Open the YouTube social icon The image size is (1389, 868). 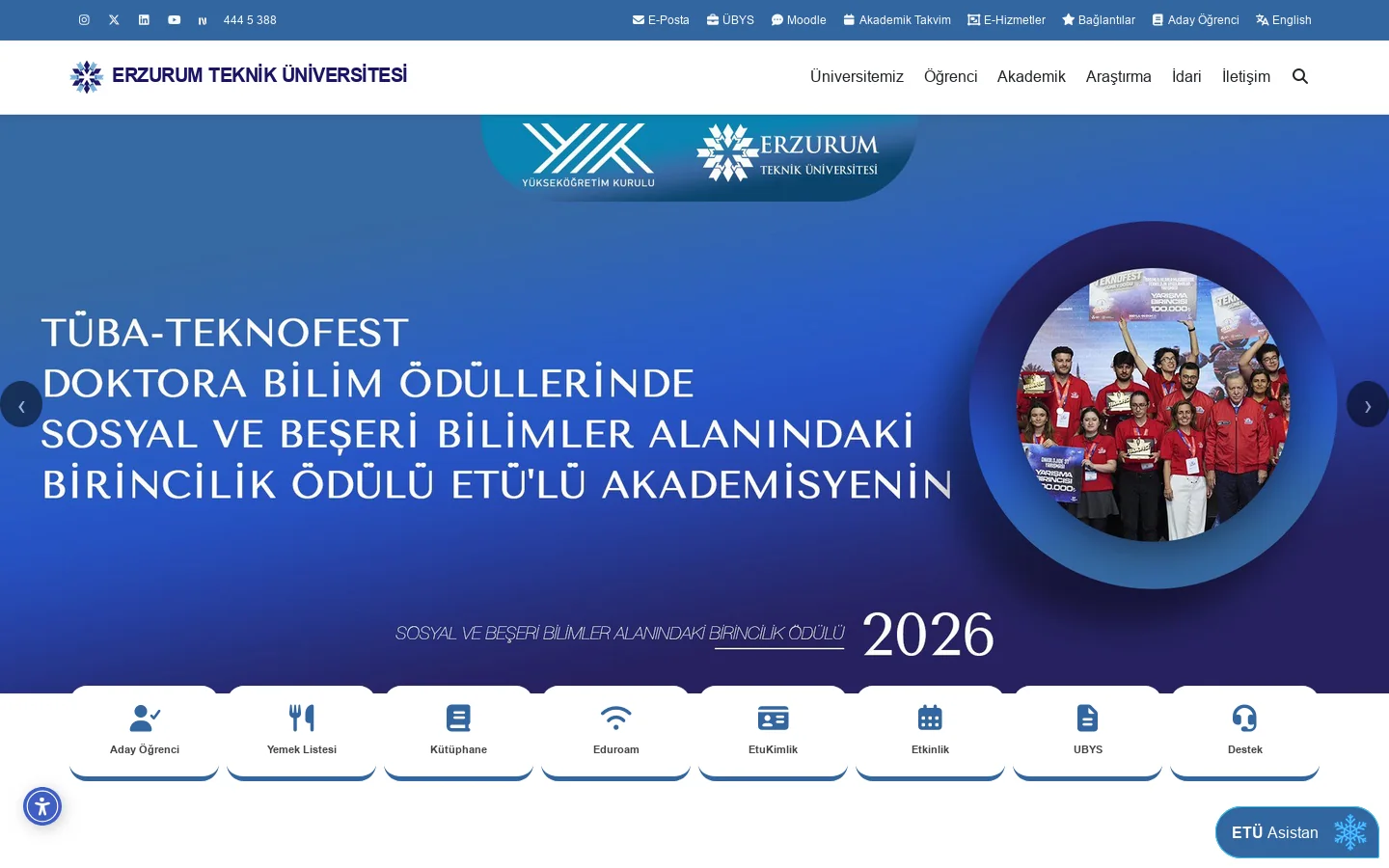tap(174, 20)
